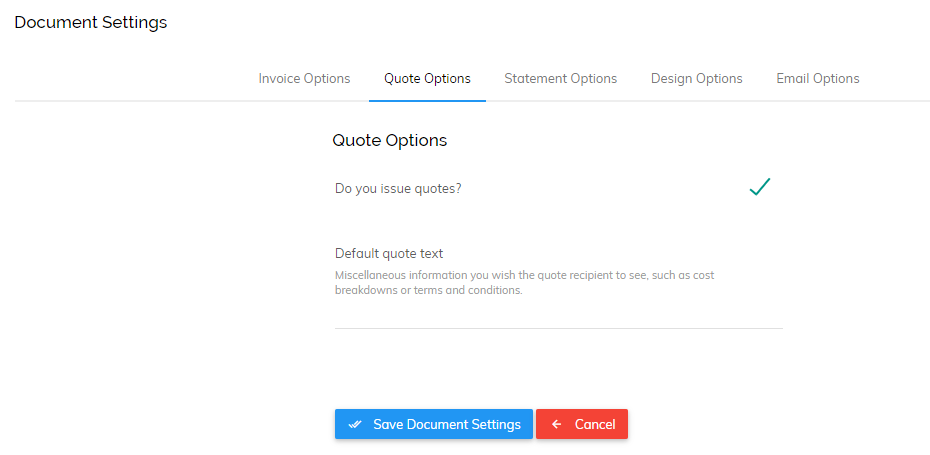Toggle the green checkmark for issuing quotes

coord(759,187)
